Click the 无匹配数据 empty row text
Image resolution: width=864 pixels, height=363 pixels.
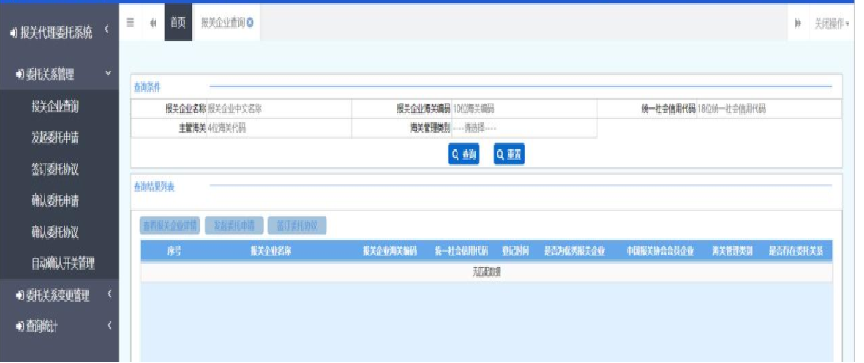coord(486,272)
